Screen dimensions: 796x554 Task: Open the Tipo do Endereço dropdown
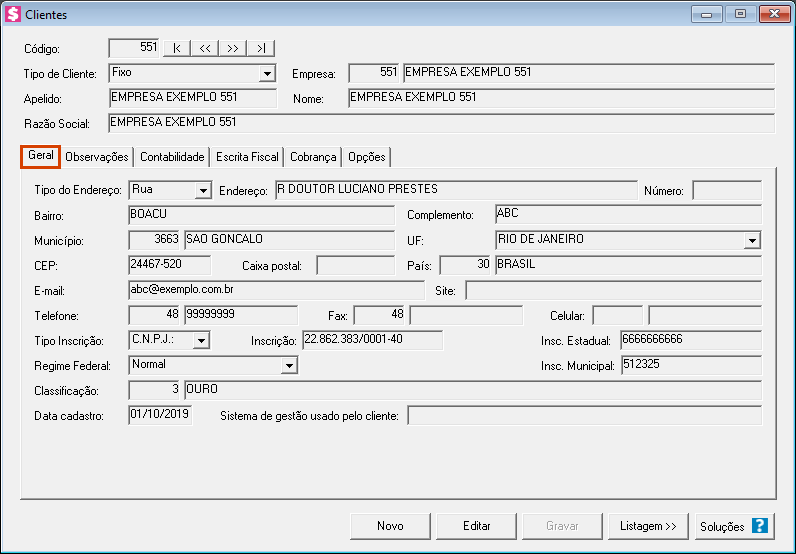(x=203, y=190)
